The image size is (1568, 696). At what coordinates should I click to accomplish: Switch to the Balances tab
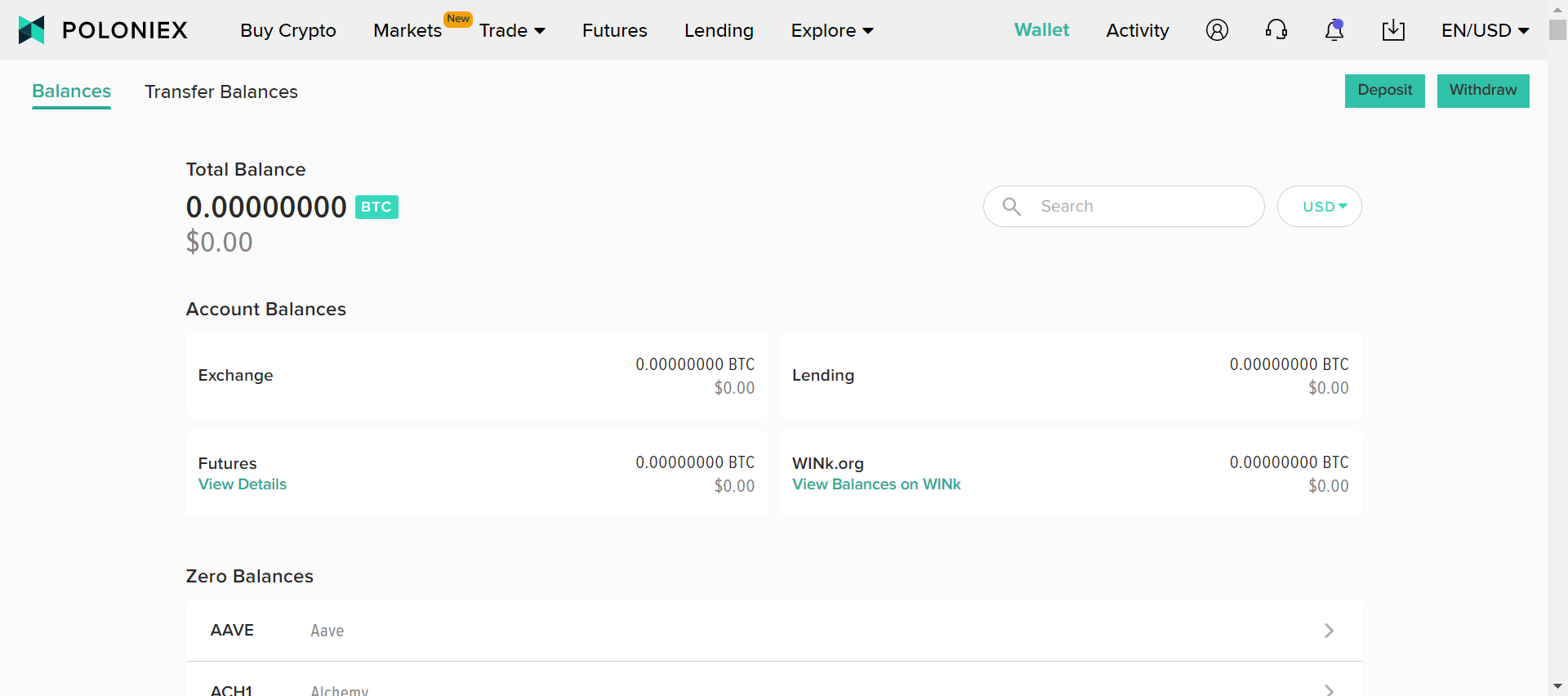(72, 91)
